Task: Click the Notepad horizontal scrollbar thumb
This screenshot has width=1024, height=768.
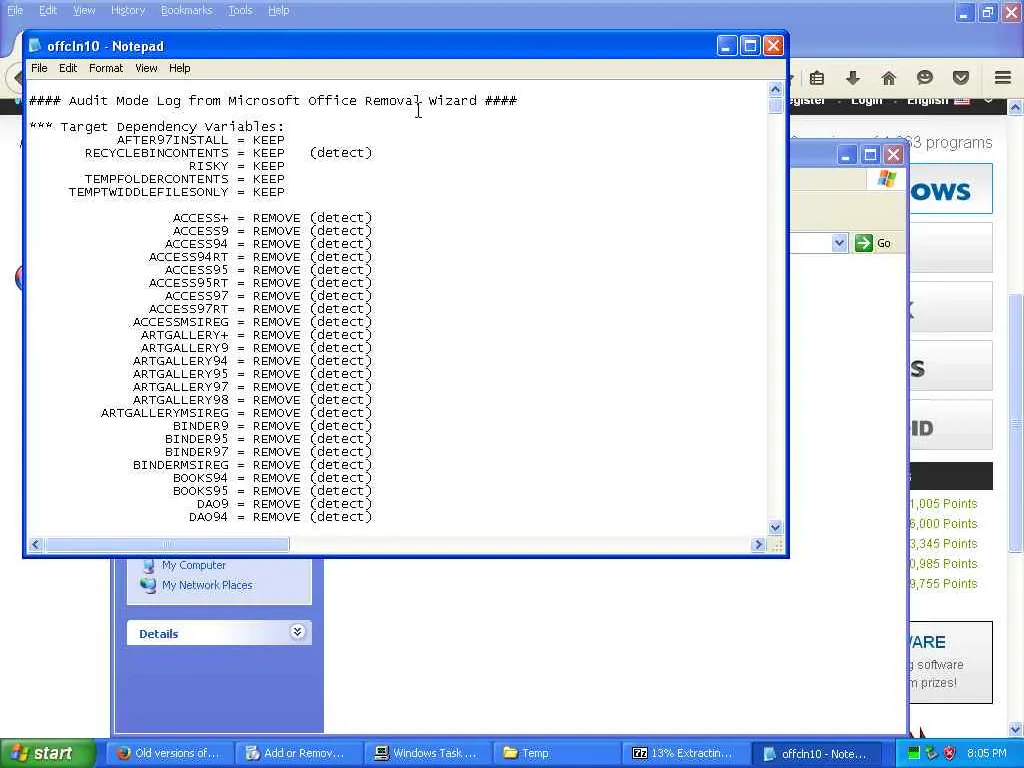Action: tap(167, 544)
